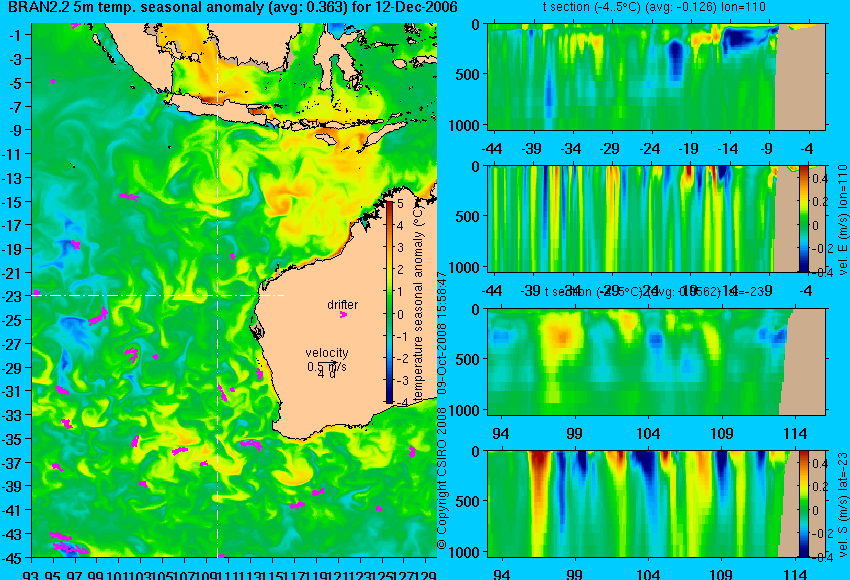Screen dimensions: 850x580
Task: Click the magenta drifter legend marker
Action: pyautogui.click(x=343, y=314)
